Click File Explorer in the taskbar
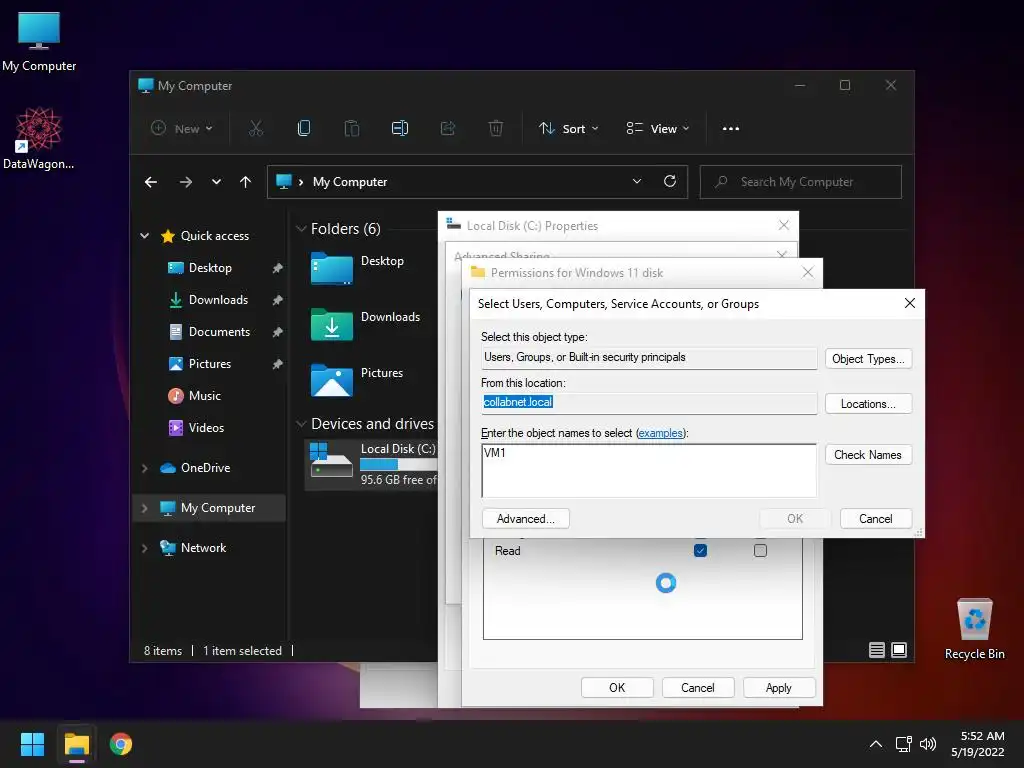The image size is (1024, 768). [76, 744]
